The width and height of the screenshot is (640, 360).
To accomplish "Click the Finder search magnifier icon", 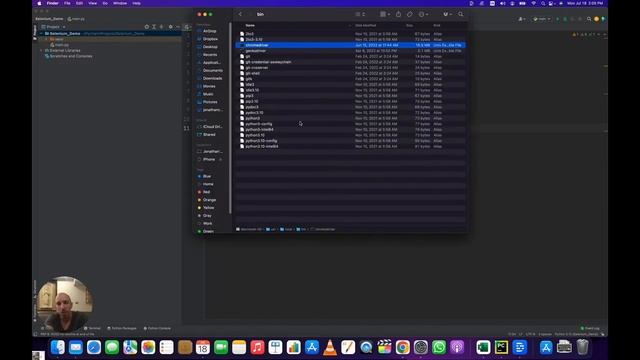I will pyautogui.click(x=461, y=14).
